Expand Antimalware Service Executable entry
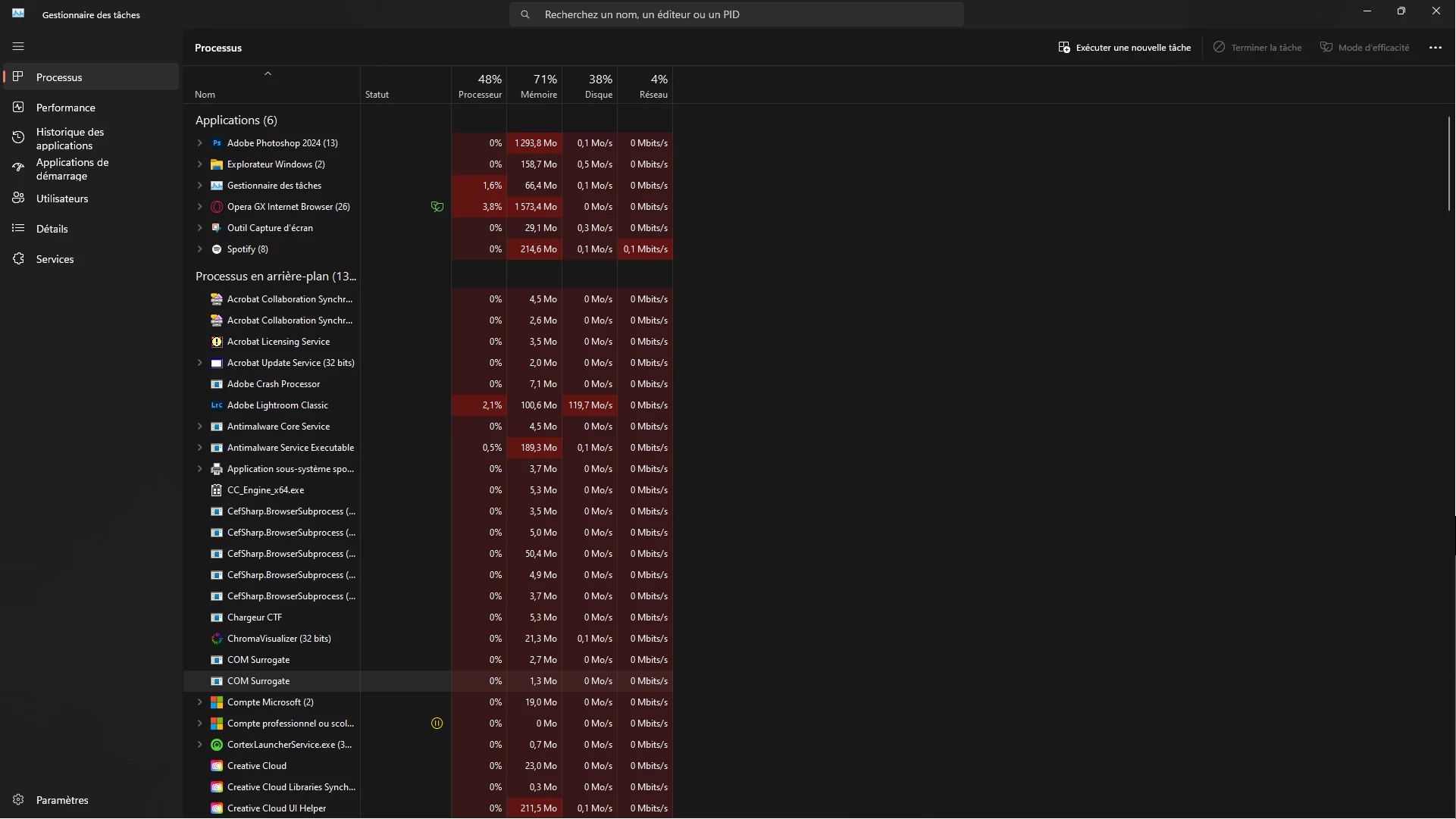1456x819 pixels. 200,448
